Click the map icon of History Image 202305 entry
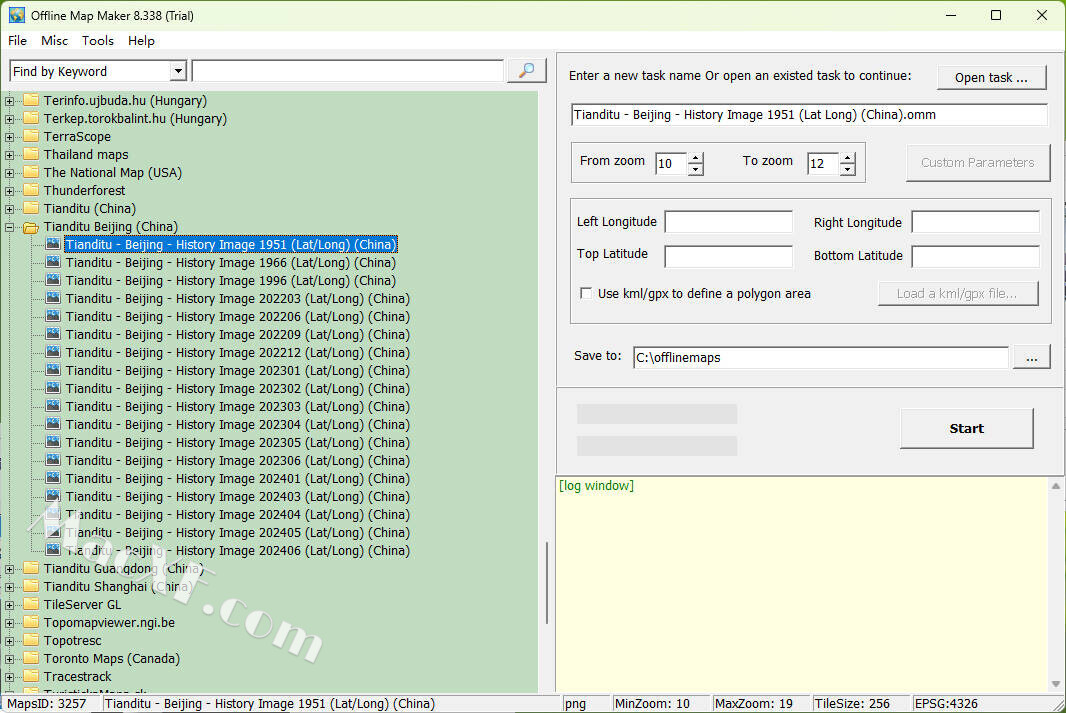 tap(53, 442)
